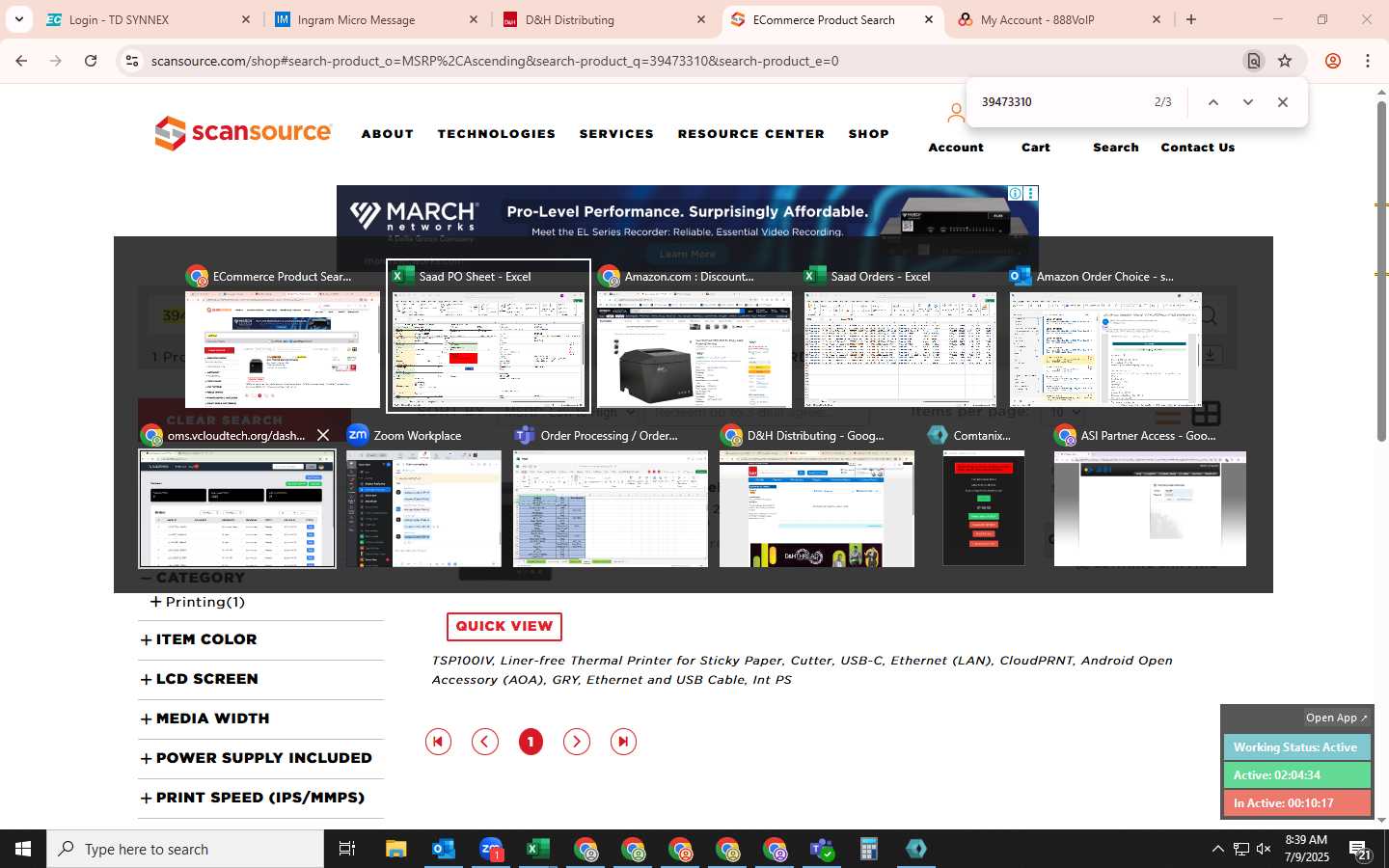View site information icon in address bar
Viewport: 1389px width, 868px height.
point(132,61)
